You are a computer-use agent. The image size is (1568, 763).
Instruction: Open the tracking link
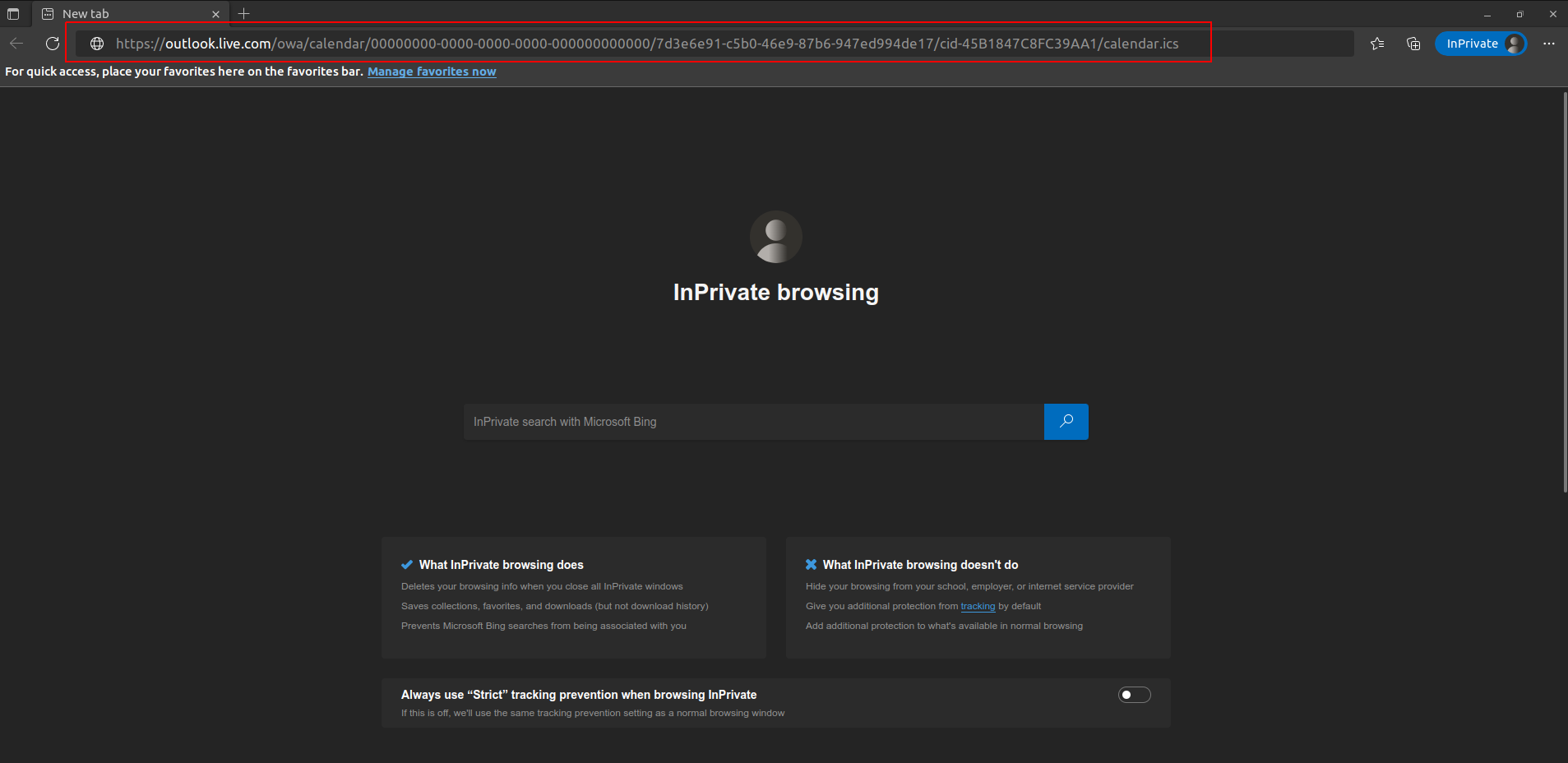978,607
